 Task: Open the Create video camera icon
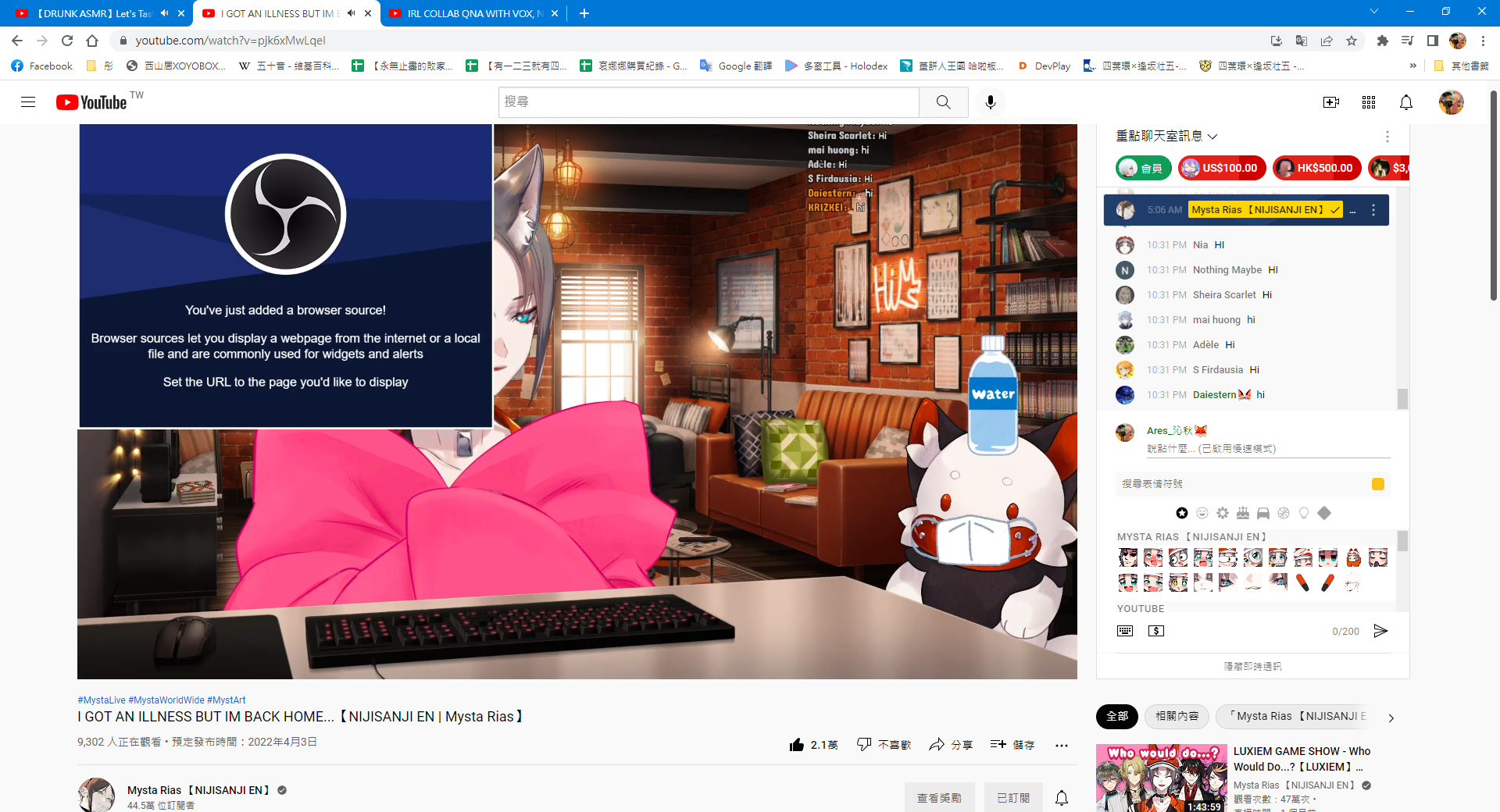[1331, 102]
